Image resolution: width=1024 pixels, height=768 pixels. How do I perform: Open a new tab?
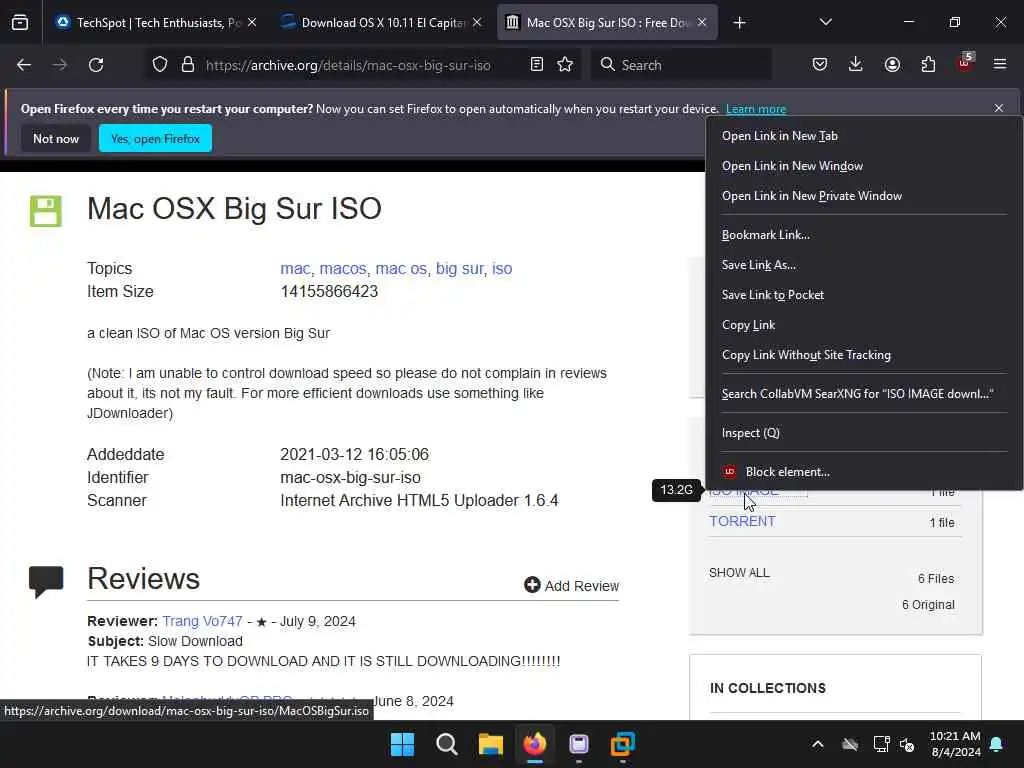pos(739,23)
